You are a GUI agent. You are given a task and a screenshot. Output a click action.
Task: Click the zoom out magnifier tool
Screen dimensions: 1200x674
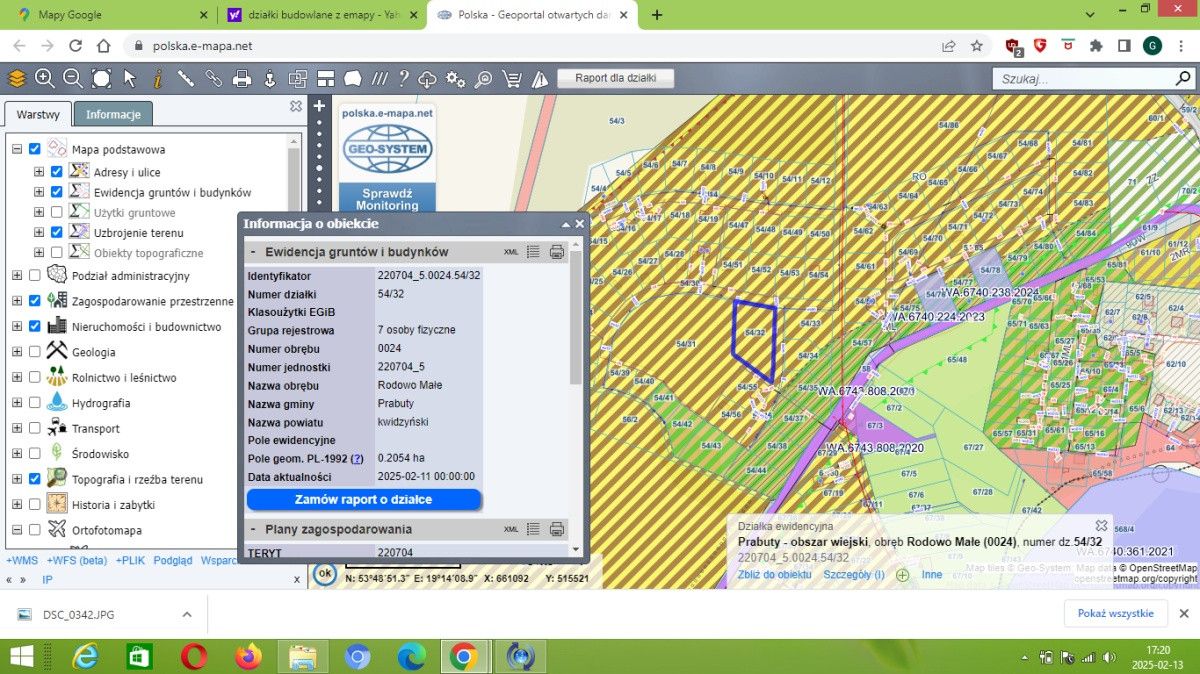(x=73, y=79)
